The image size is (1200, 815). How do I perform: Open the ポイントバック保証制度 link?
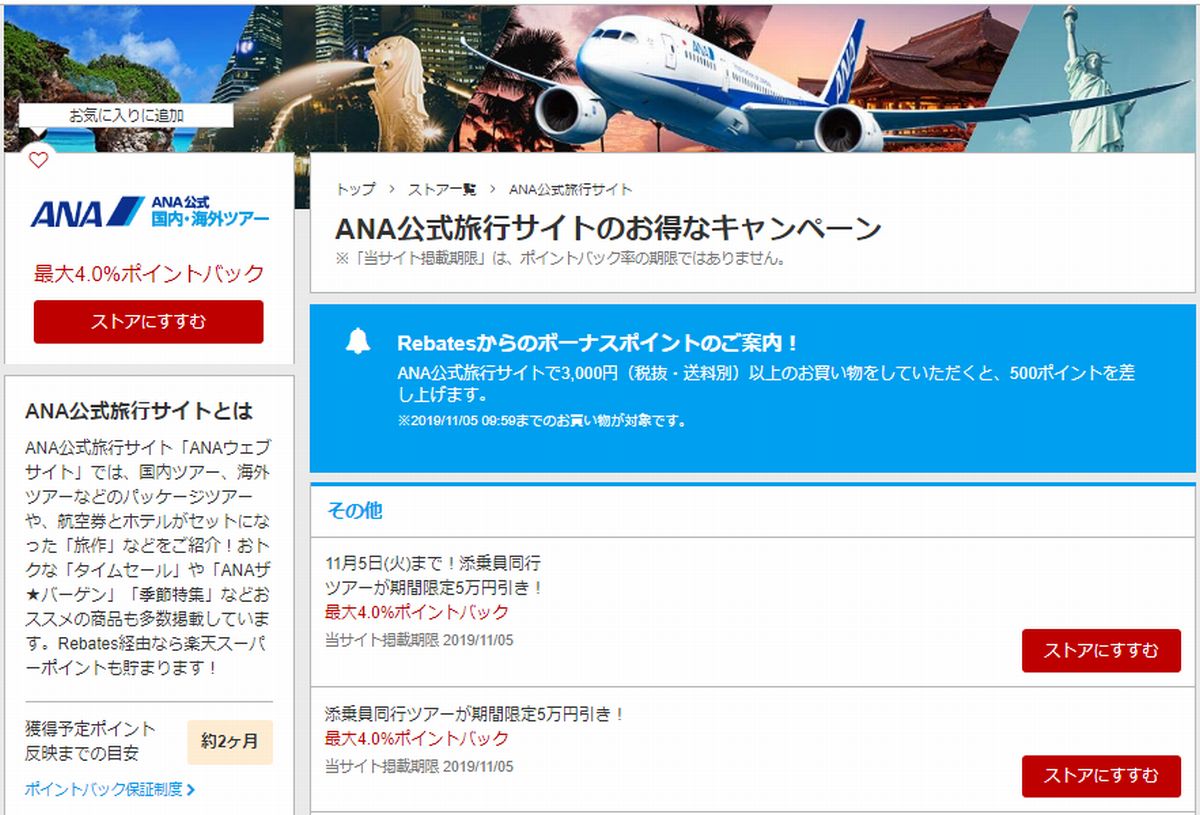(104, 789)
